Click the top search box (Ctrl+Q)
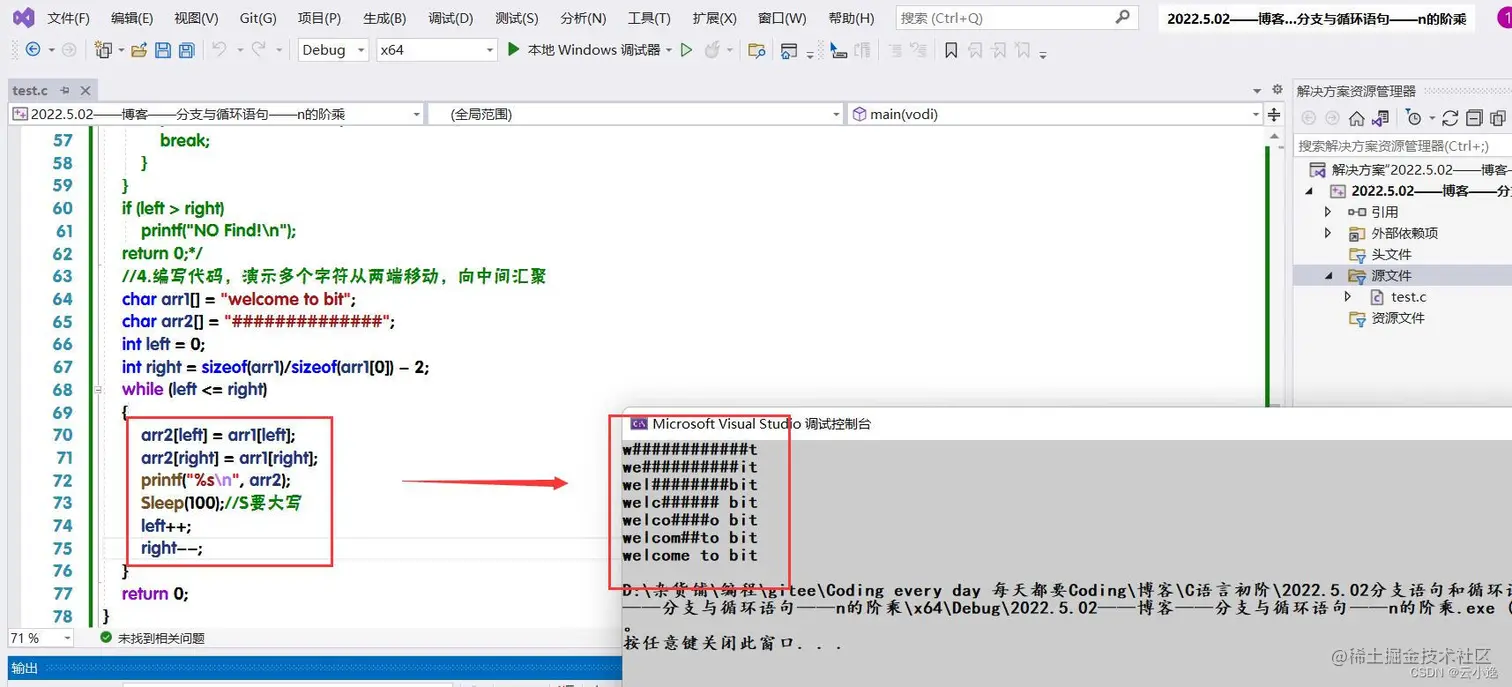1512x687 pixels. tap(1017, 17)
